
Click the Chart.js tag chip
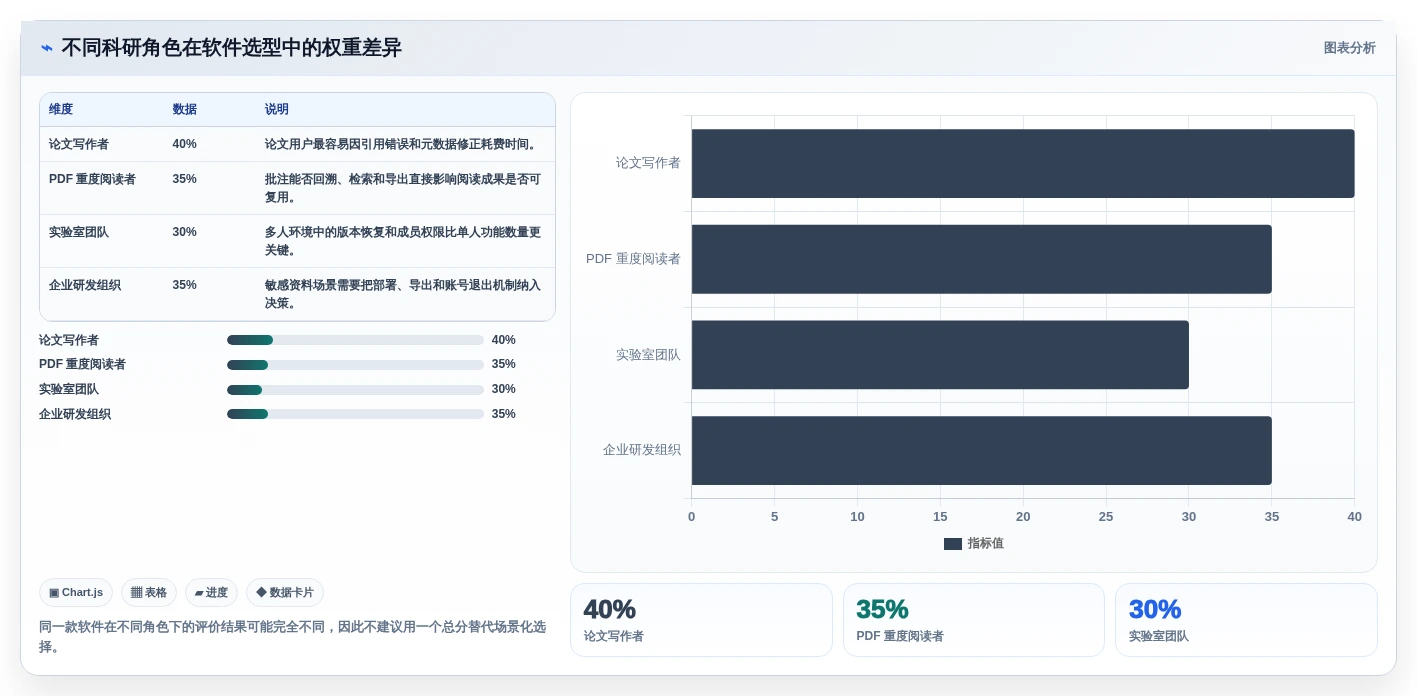(76, 592)
